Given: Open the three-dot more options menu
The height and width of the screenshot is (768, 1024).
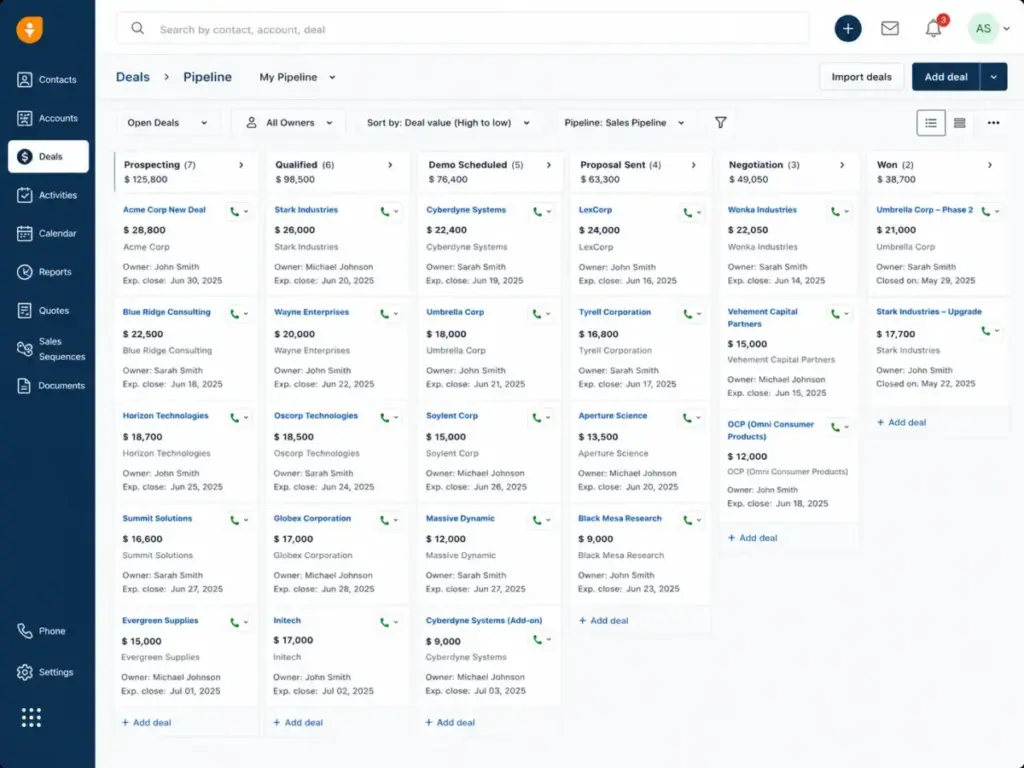Looking at the screenshot, I should pyautogui.click(x=993, y=123).
